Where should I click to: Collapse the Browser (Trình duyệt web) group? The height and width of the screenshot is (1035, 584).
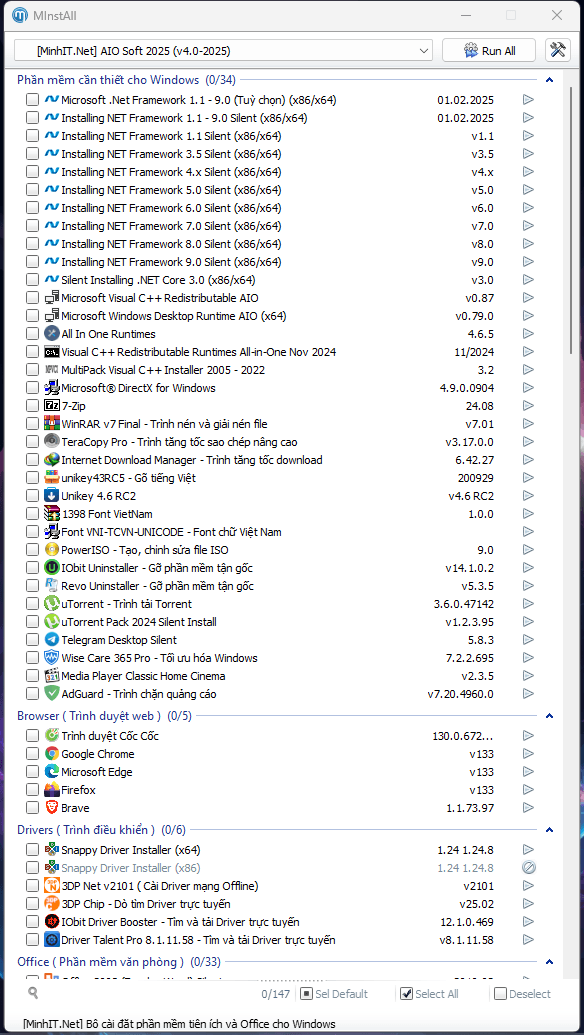click(549, 716)
